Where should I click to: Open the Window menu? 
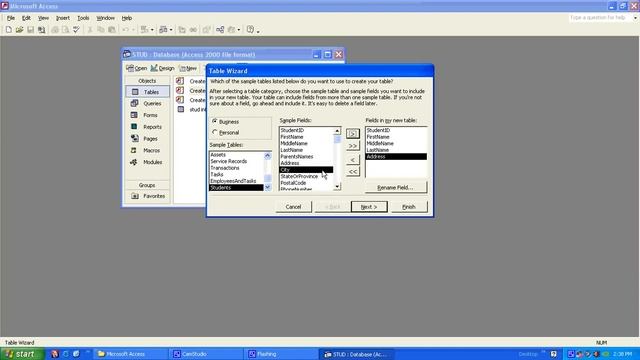click(x=105, y=18)
